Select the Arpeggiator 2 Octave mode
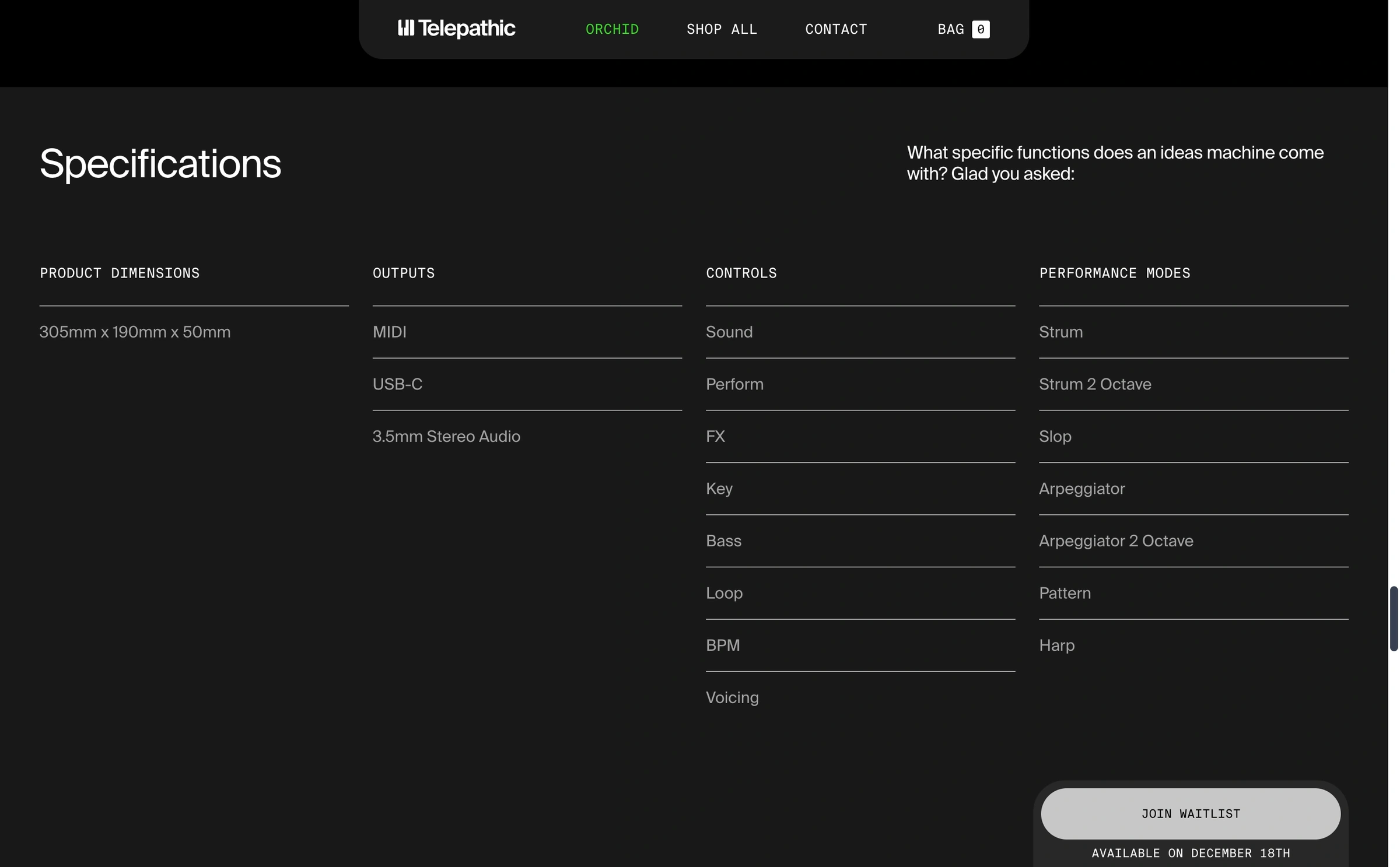Image resolution: width=1400 pixels, height=867 pixels. pos(1115,540)
